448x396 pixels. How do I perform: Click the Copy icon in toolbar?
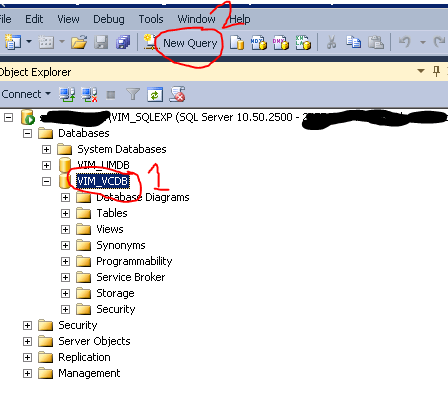353,42
